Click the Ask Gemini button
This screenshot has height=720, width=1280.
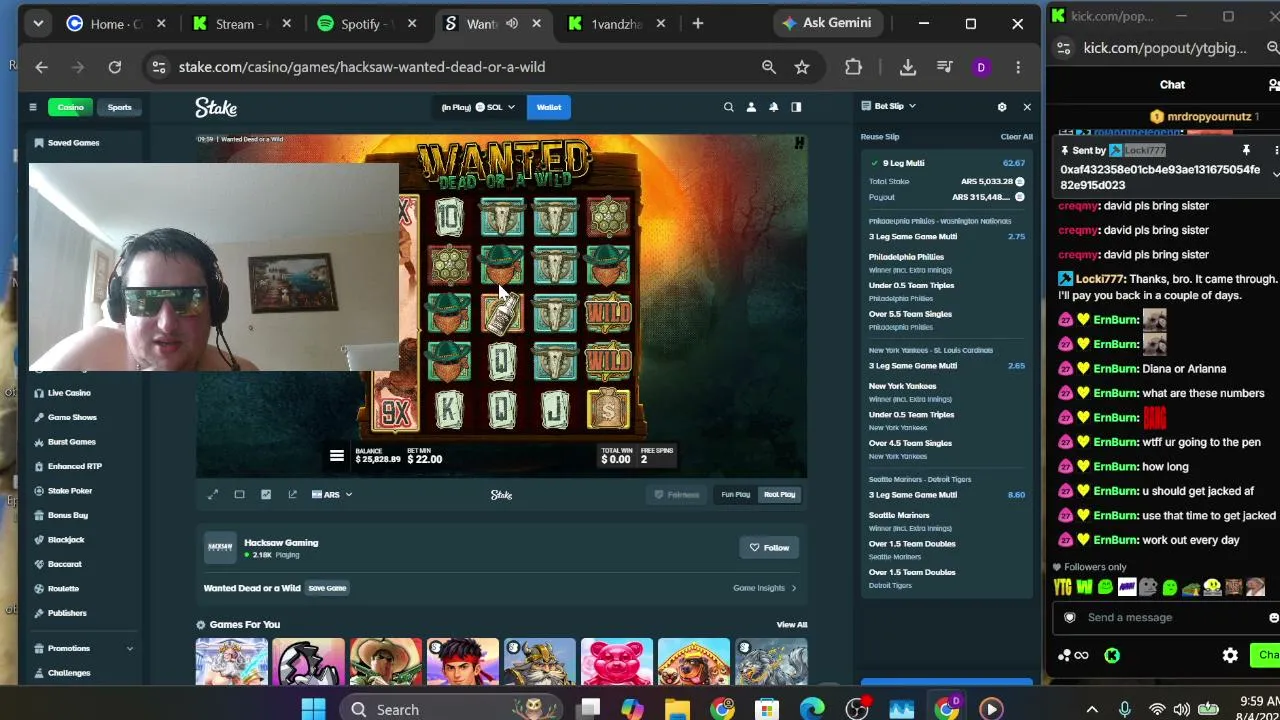(x=827, y=23)
